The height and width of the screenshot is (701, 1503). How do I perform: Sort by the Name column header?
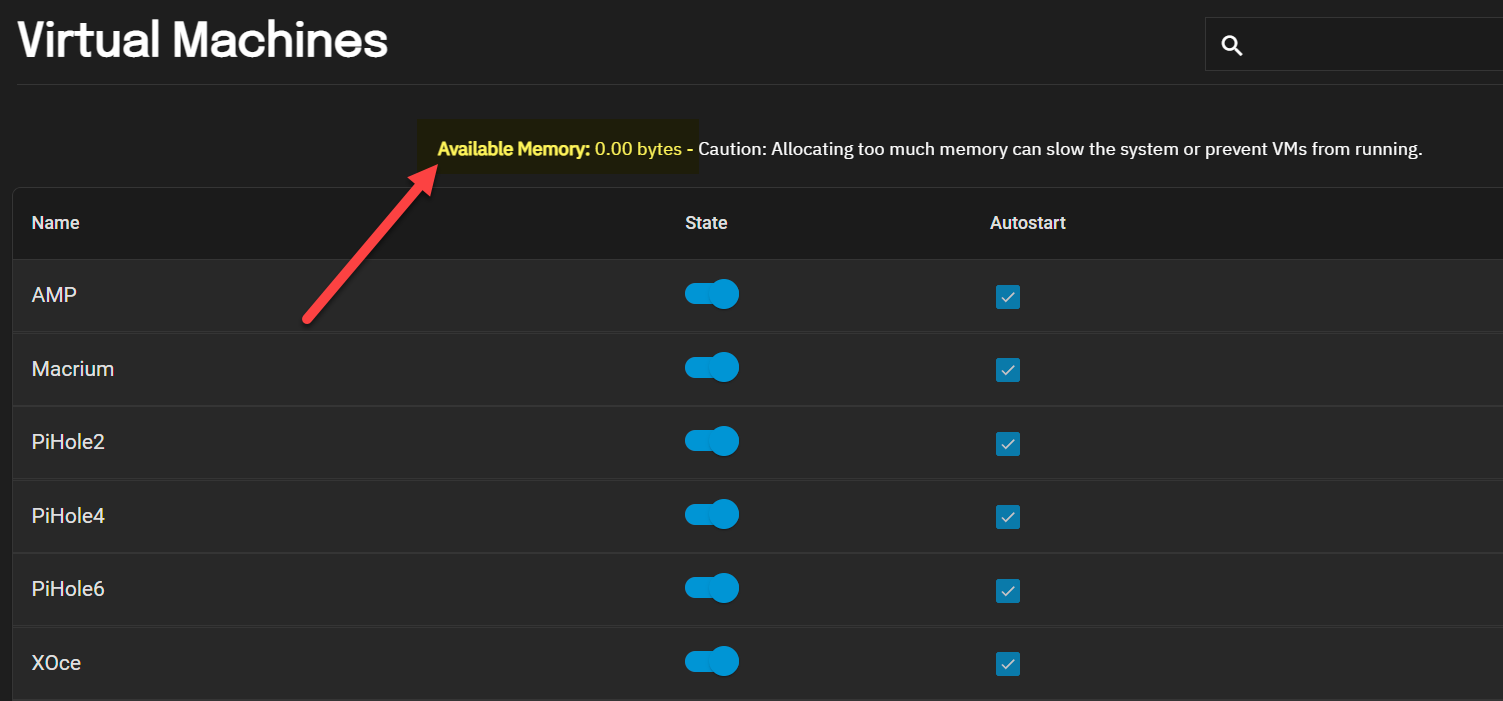[x=55, y=222]
